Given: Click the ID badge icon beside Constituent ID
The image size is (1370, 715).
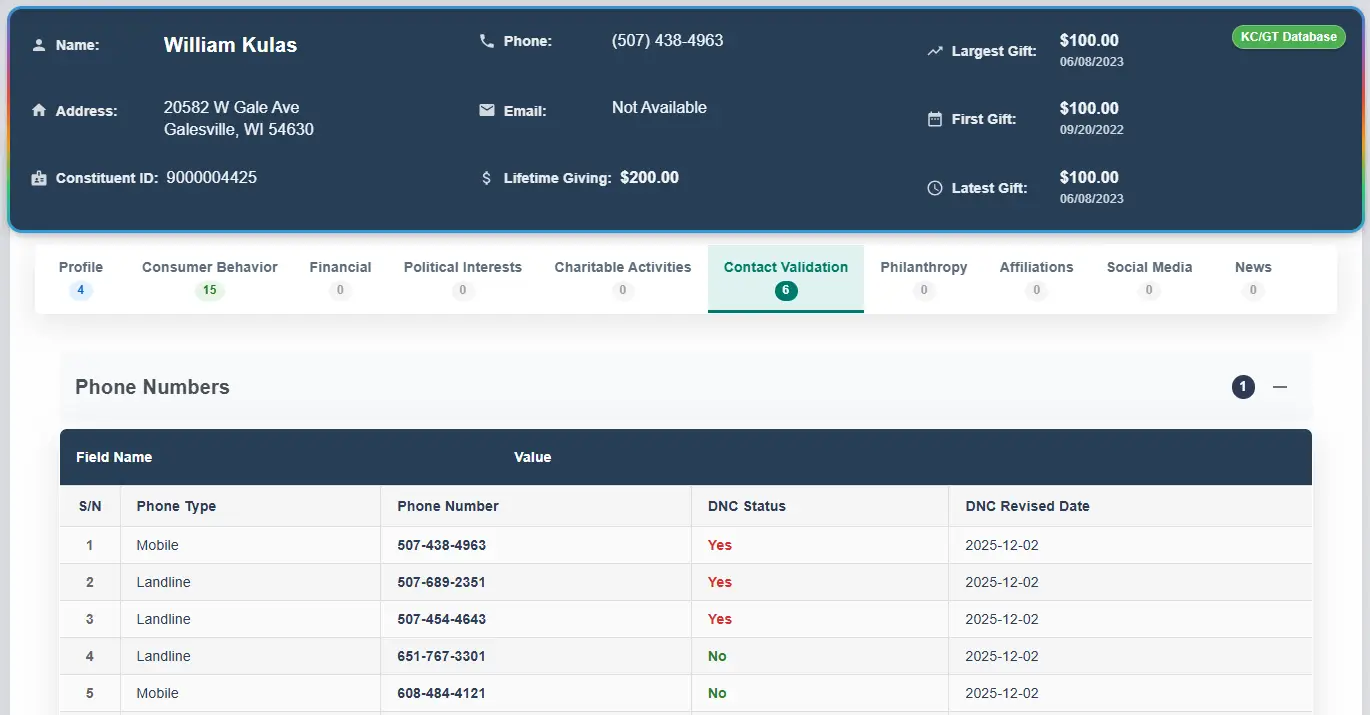Looking at the screenshot, I should (x=39, y=178).
